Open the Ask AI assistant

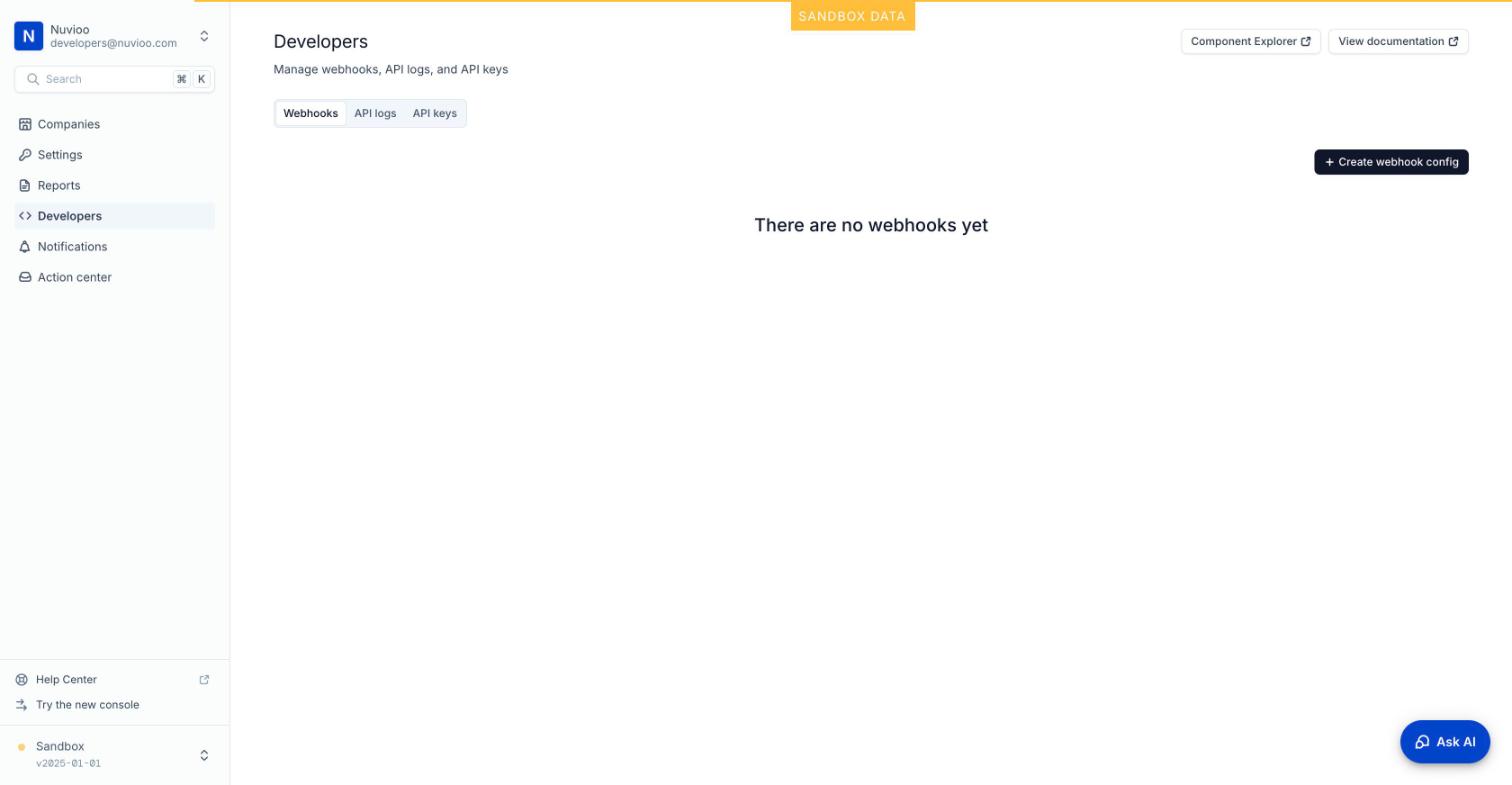[1445, 742]
